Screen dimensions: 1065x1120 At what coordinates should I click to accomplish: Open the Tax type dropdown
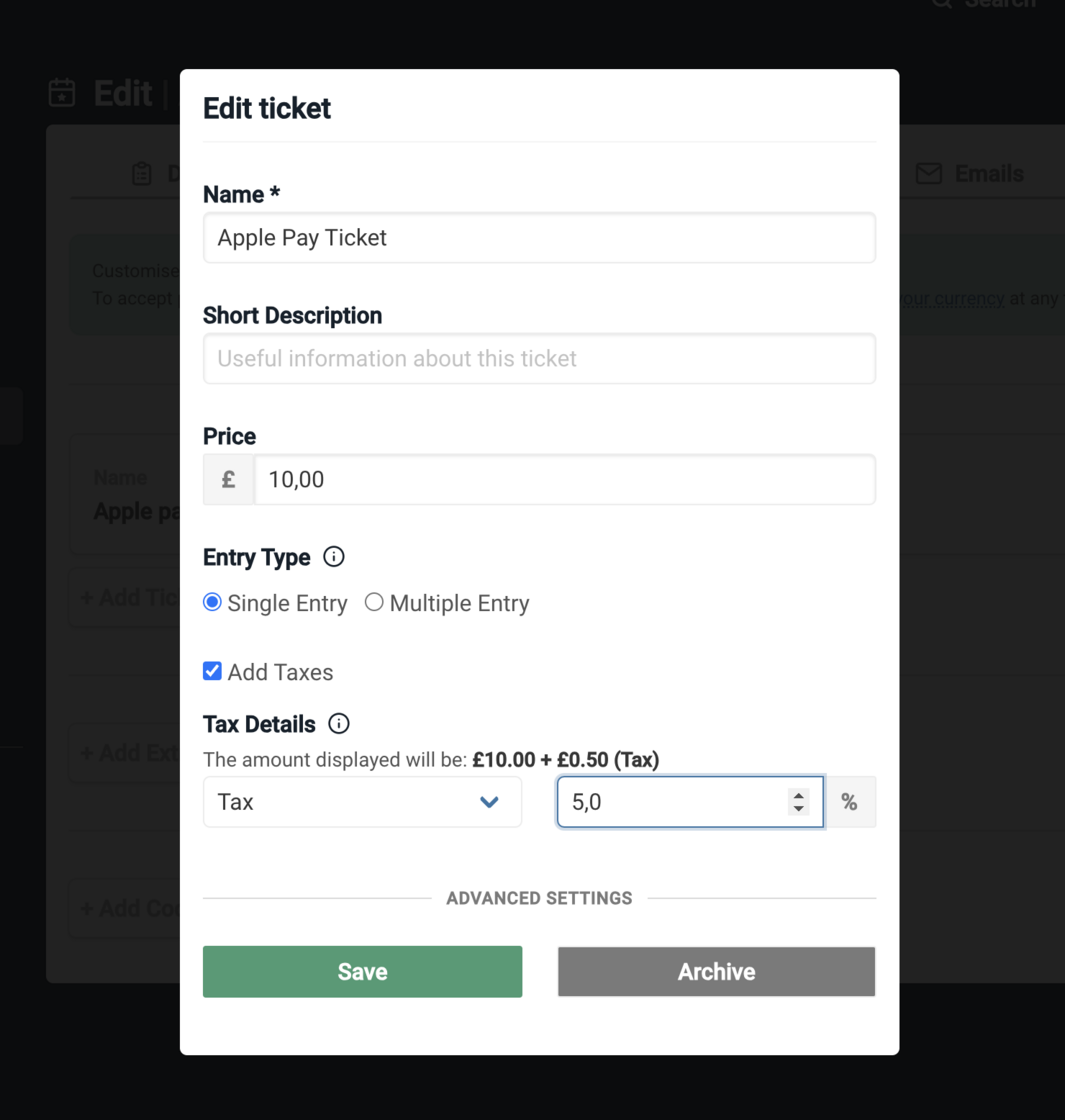point(362,802)
